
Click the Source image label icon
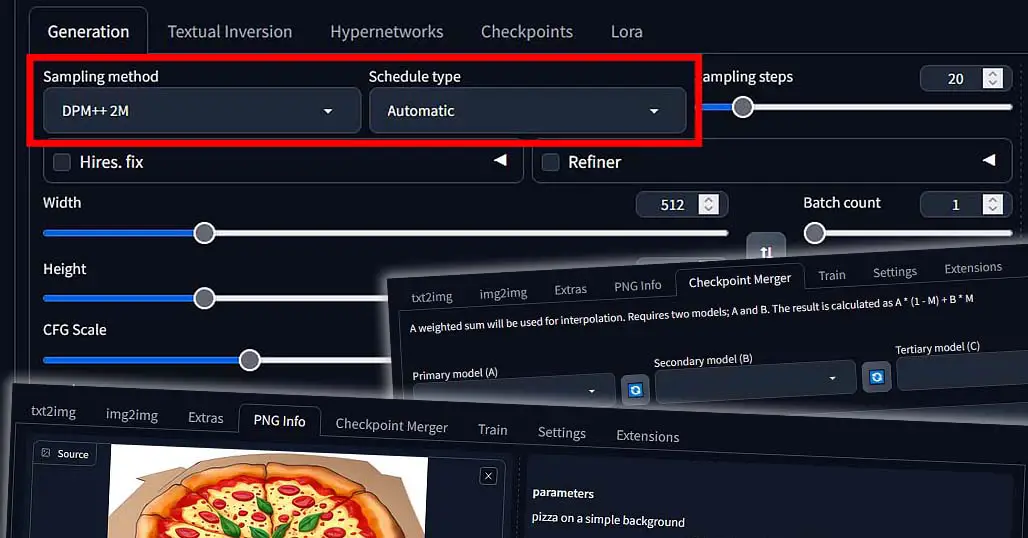point(46,453)
